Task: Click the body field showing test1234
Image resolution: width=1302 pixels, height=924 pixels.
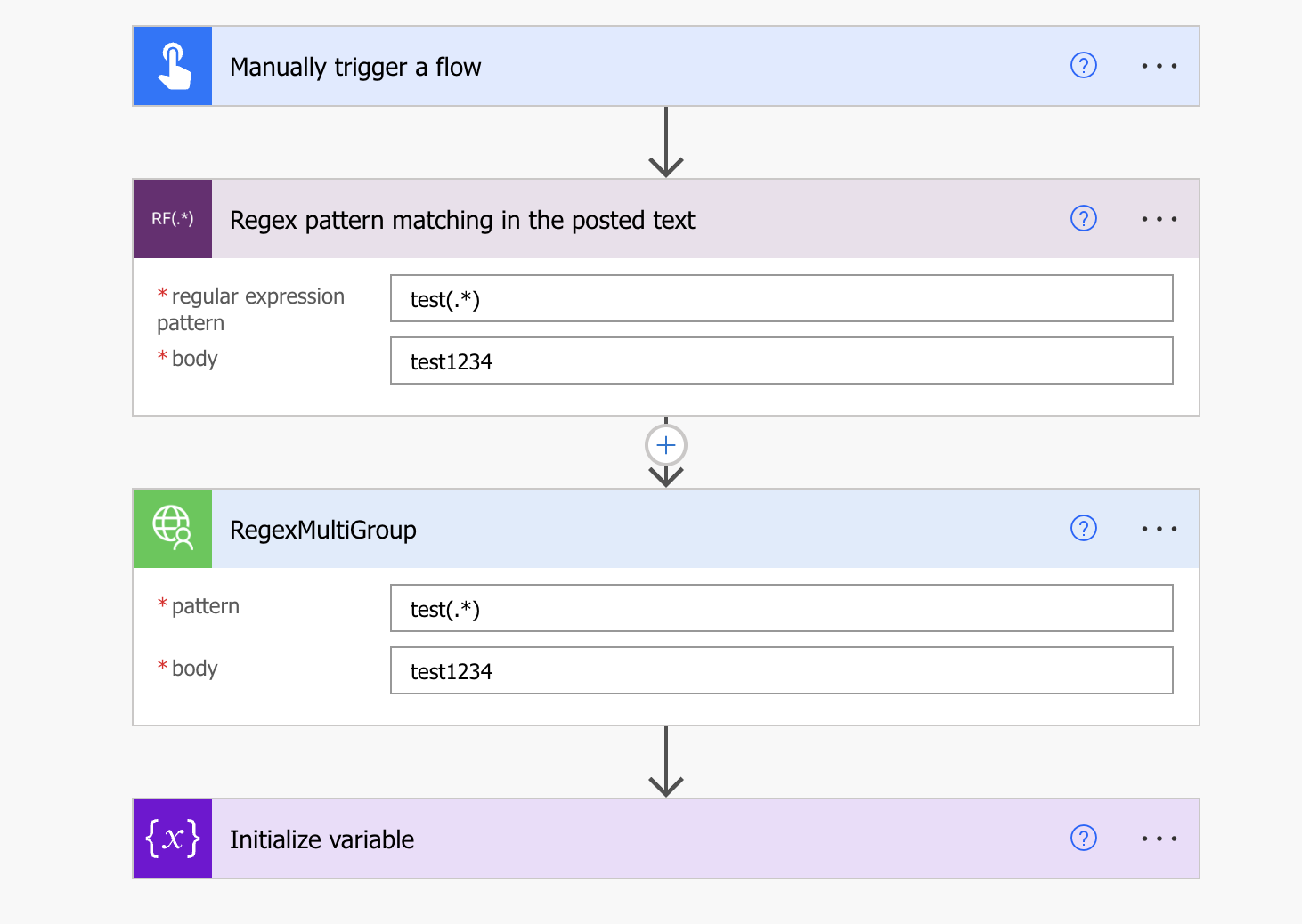Action: [781, 361]
